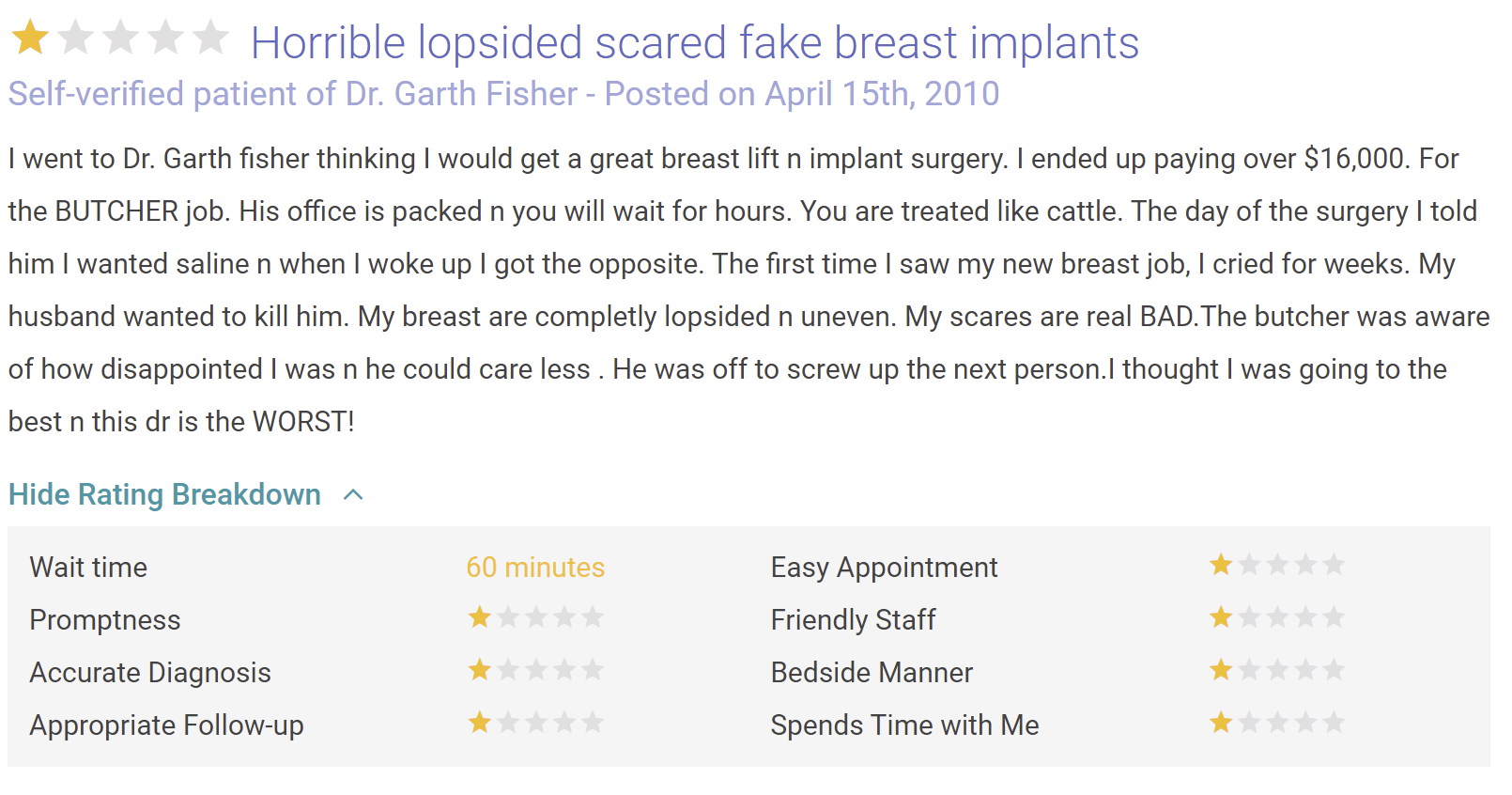Screen dimensions: 1512x795
Task: Click the Friendly Staff gold star
Action: (1221, 617)
